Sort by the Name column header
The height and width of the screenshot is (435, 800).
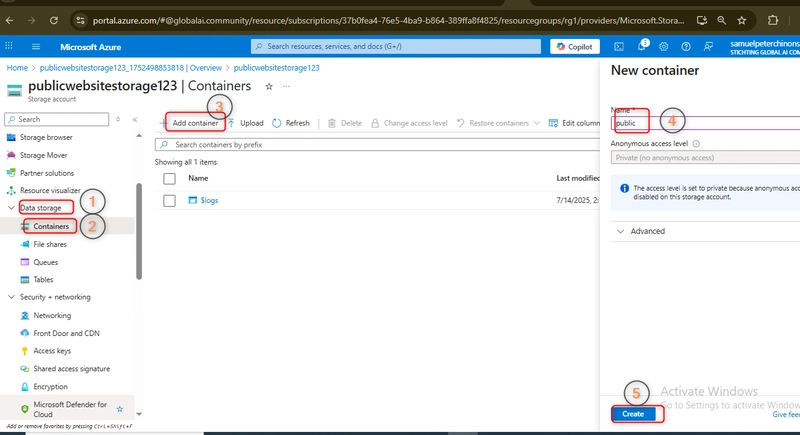198,178
